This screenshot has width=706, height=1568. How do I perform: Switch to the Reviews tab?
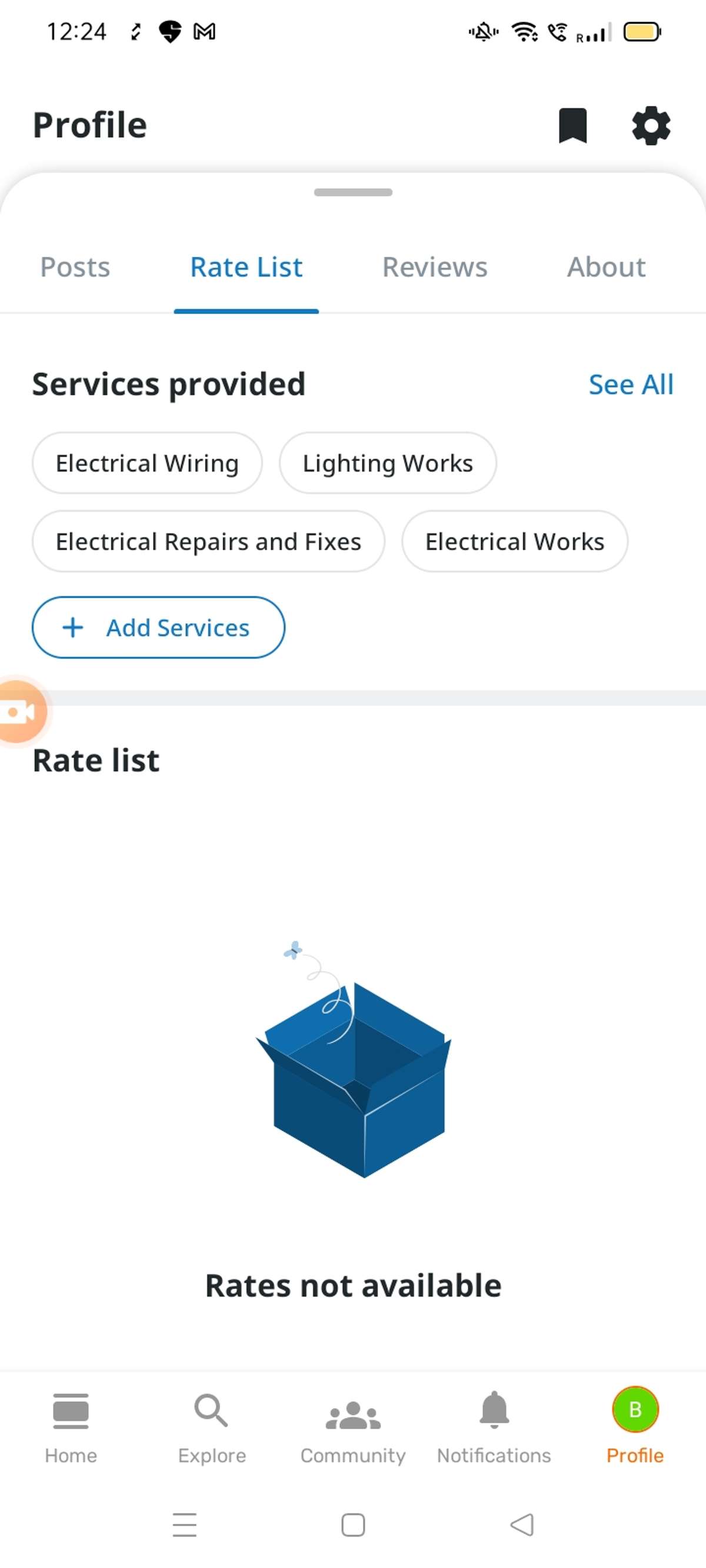pos(434,268)
